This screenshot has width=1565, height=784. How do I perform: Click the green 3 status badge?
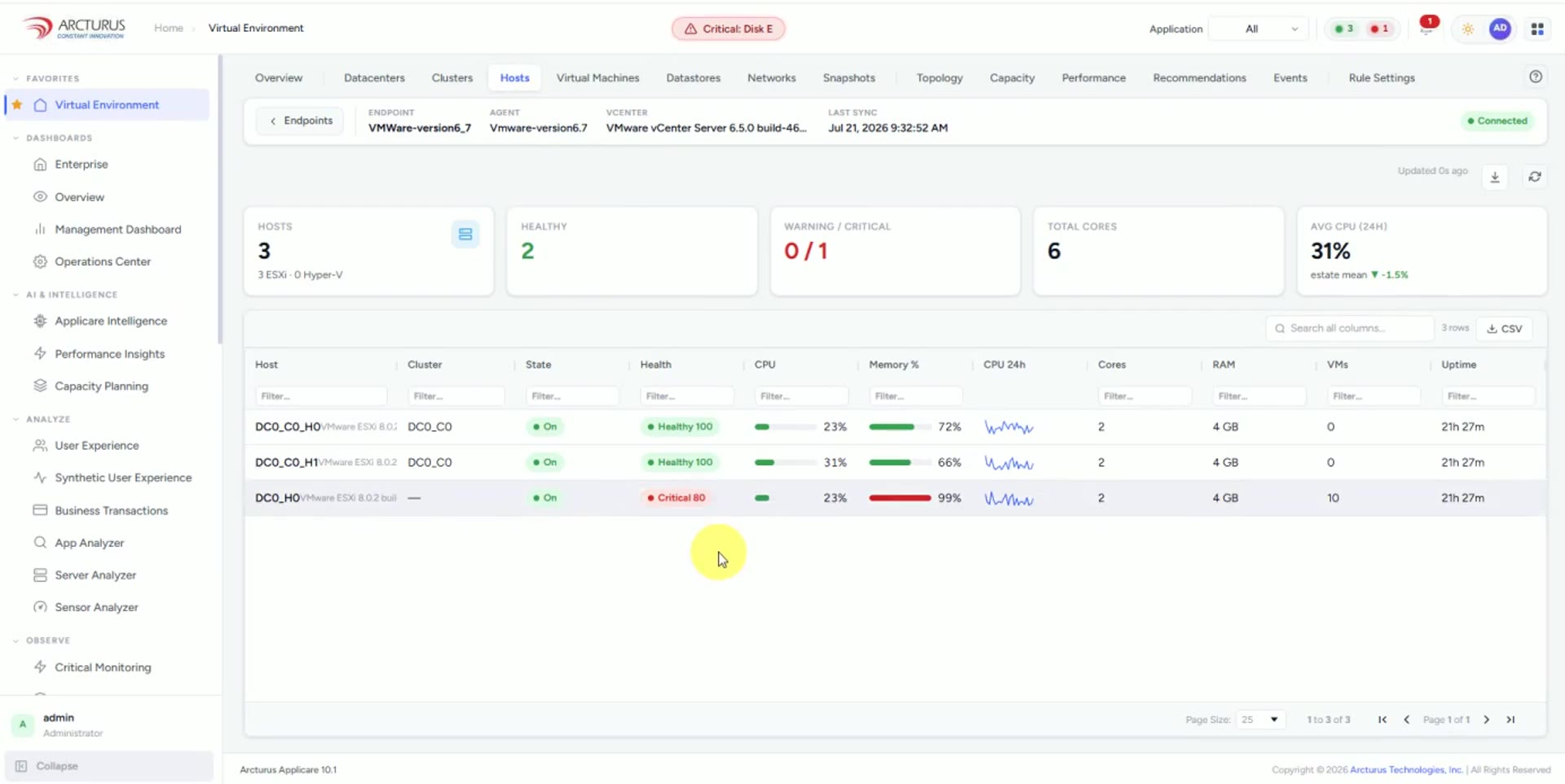[x=1343, y=29]
